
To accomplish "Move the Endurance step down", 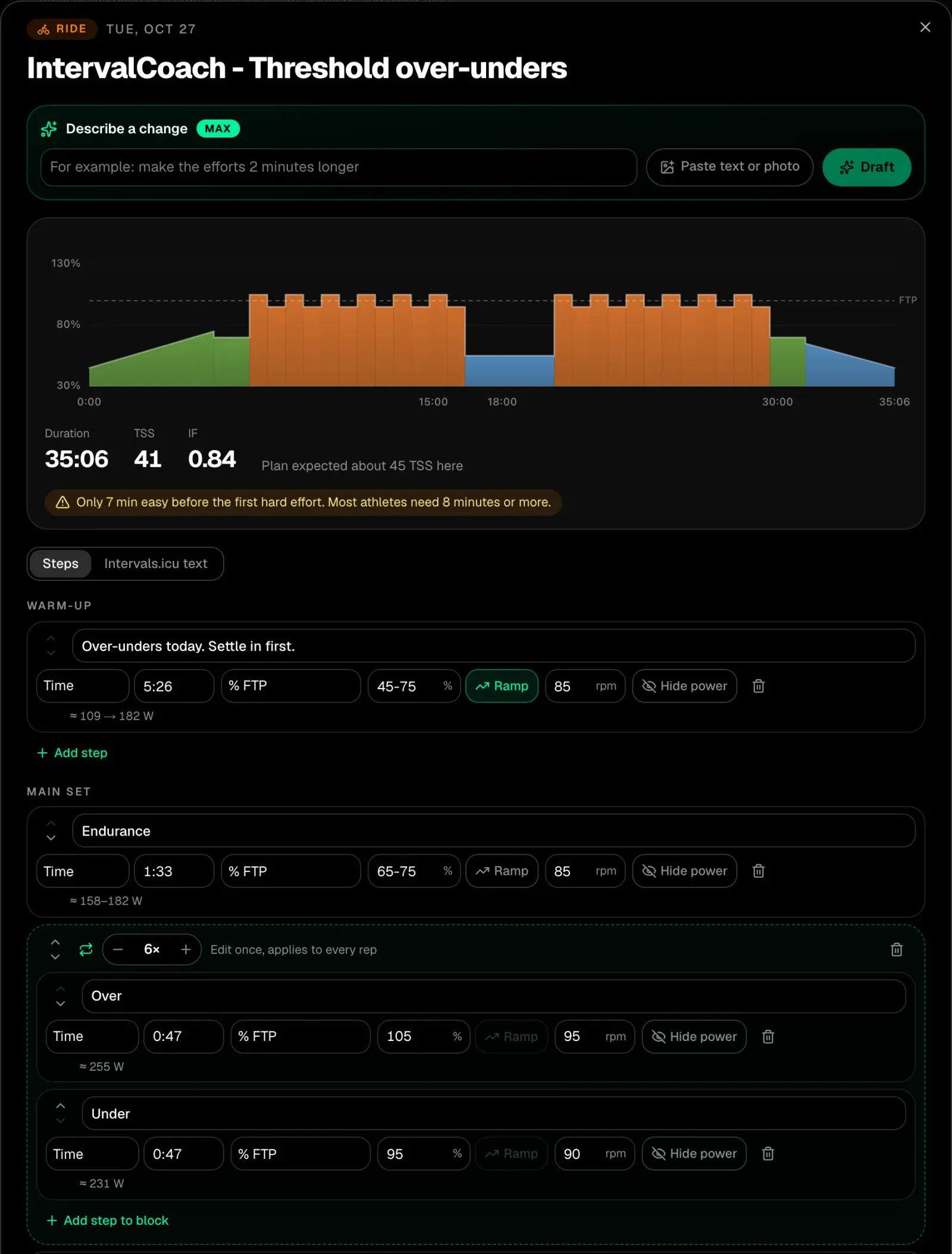I will [x=51, y=837].
